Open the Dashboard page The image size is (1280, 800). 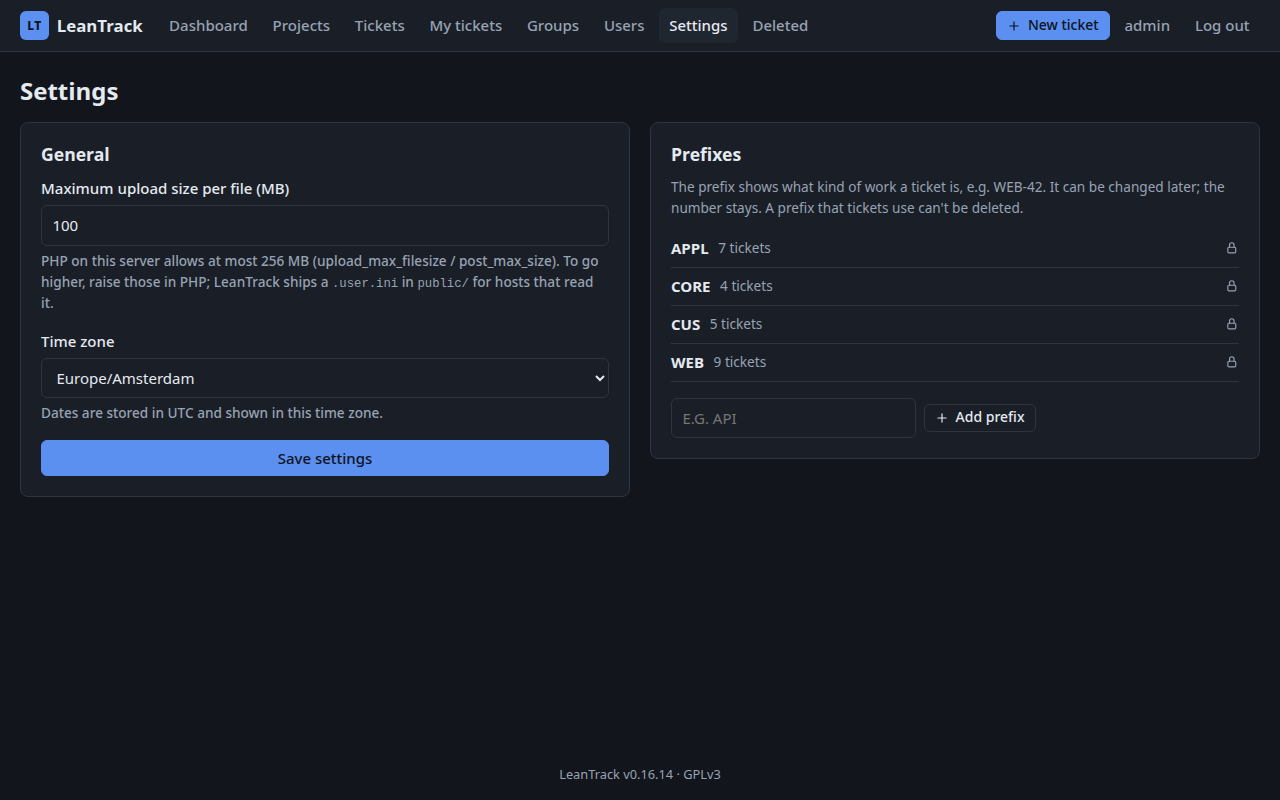click(208, 26)
